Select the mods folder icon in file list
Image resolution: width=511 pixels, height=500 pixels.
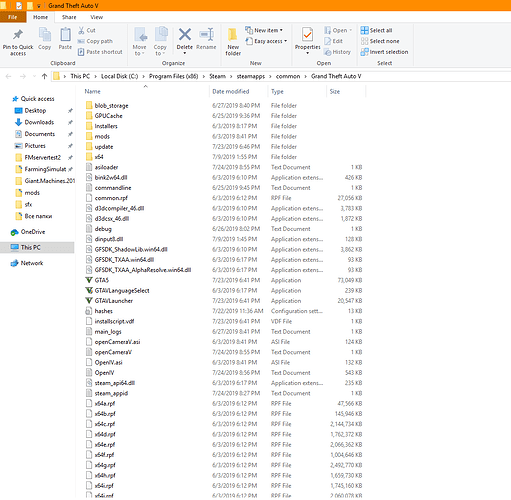click(89, 136)
